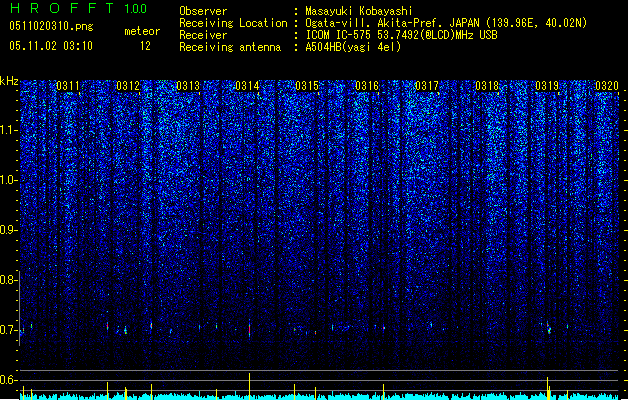Click the strong red meteor echo at 0314
The width and height of the screenshot is (629, 400).
[x=250, y=329]
